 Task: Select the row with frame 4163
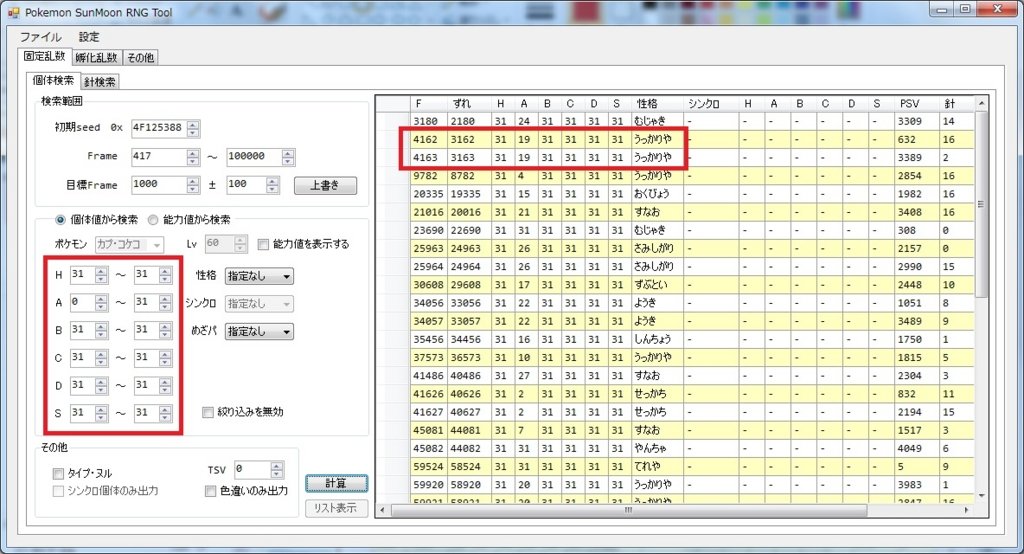[x=676, y=157]
